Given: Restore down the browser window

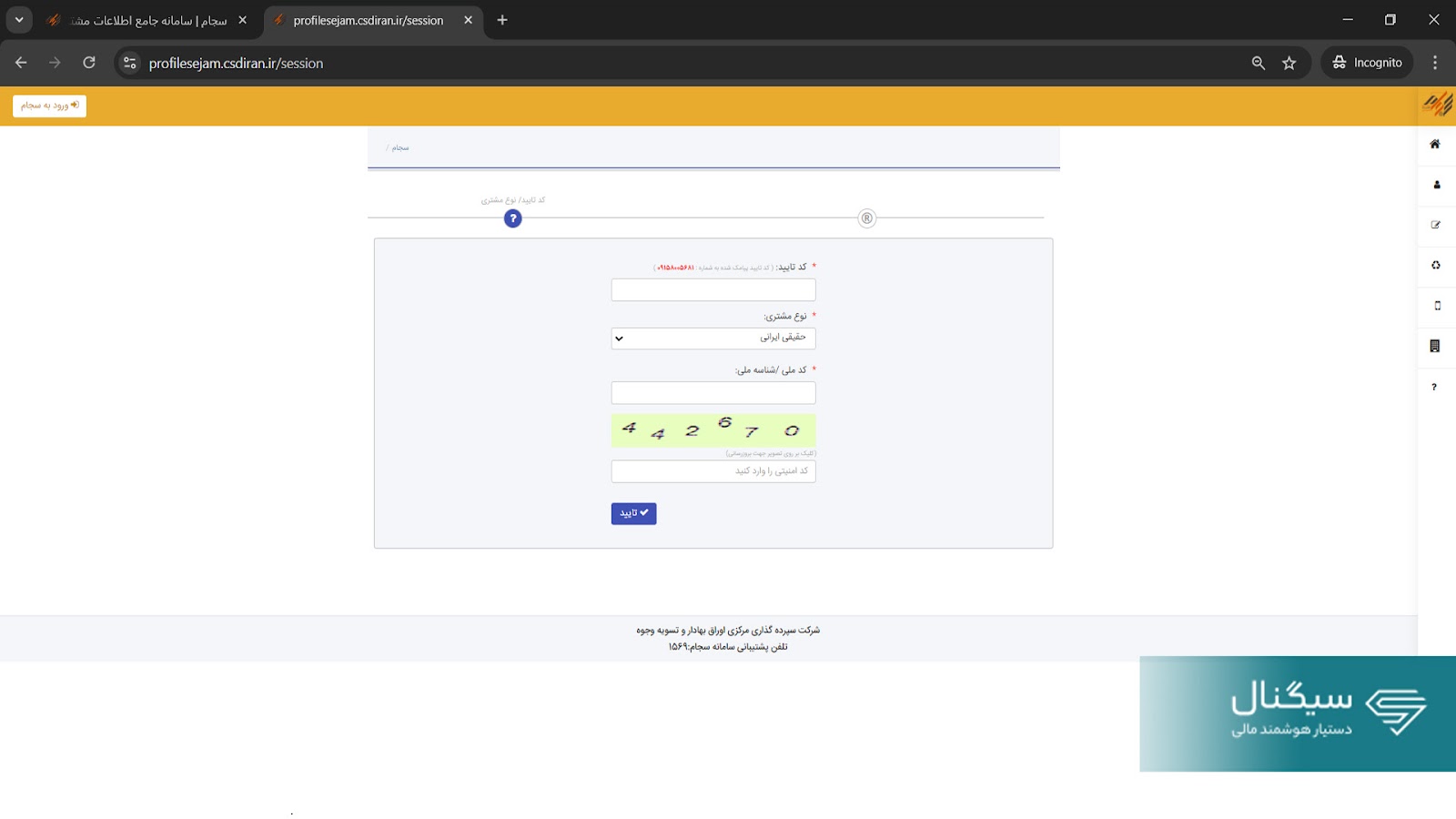Looking at the screenshot, I should tap(1390, 19).
